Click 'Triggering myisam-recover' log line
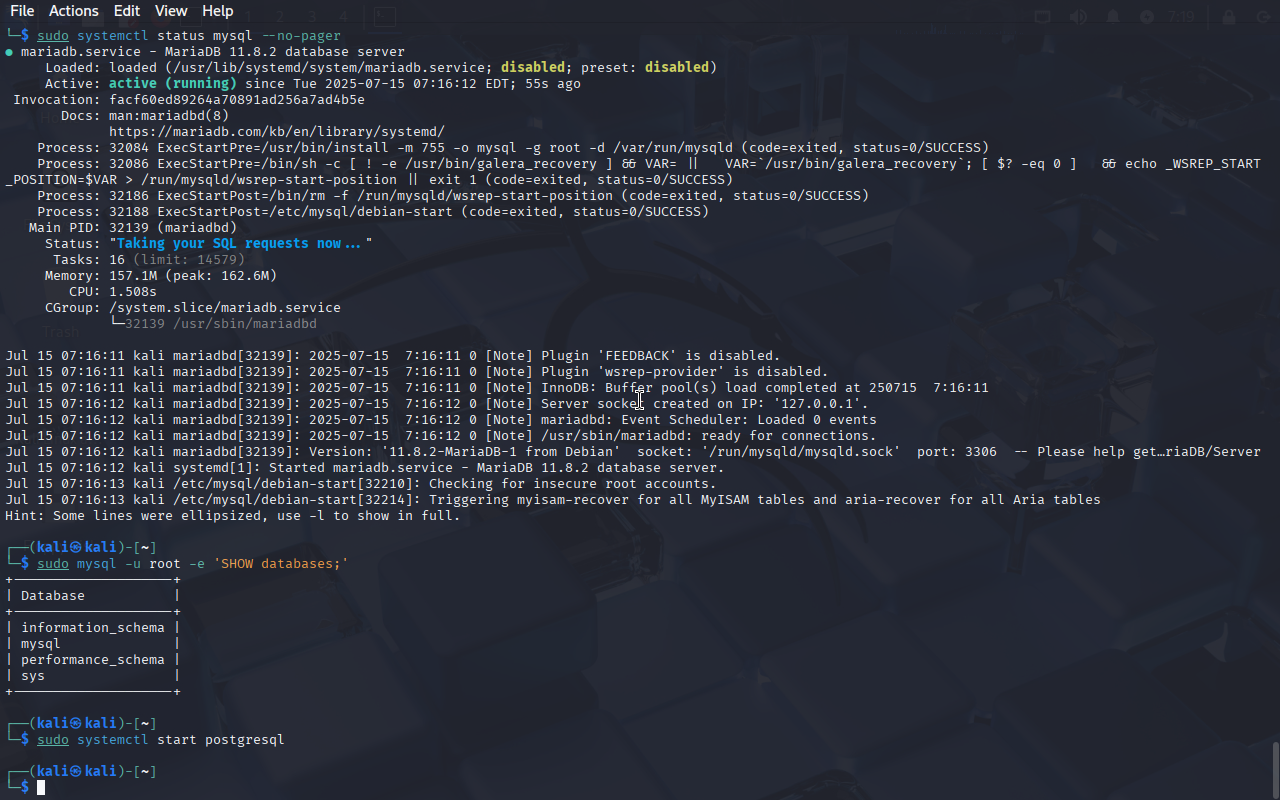The height and width of the screenshot is (800, 1280). tap(553, 500)
